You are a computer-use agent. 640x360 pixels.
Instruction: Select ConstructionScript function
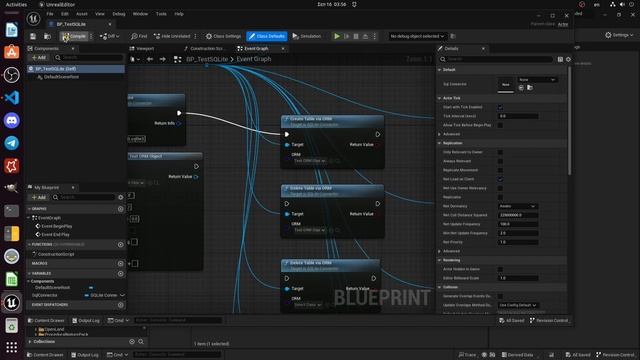tap(56, 254)
